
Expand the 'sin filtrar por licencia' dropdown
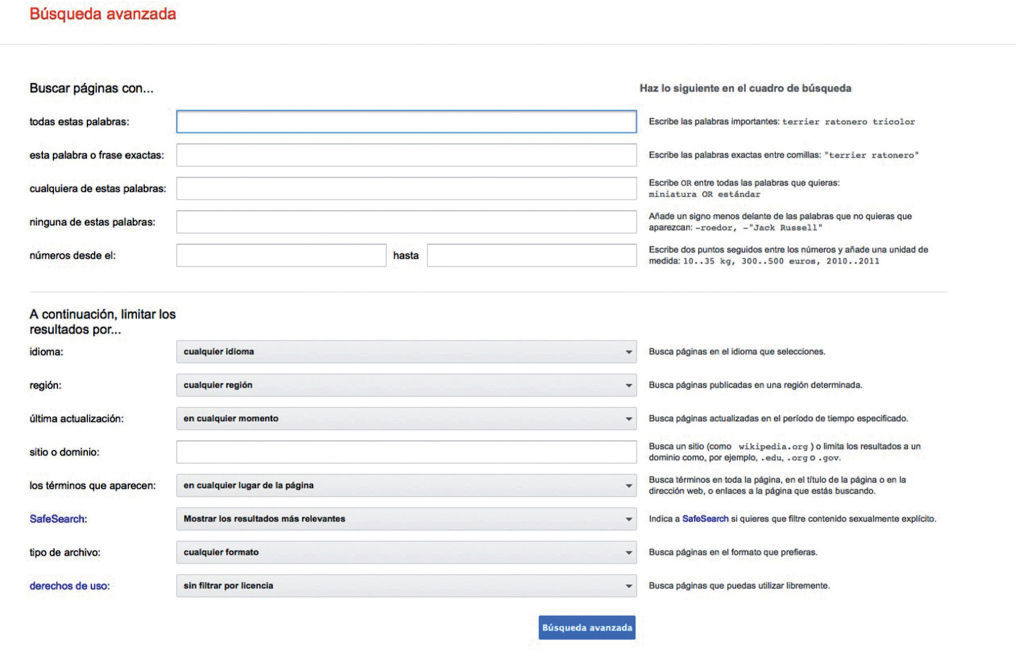click(x=406, y=585)
